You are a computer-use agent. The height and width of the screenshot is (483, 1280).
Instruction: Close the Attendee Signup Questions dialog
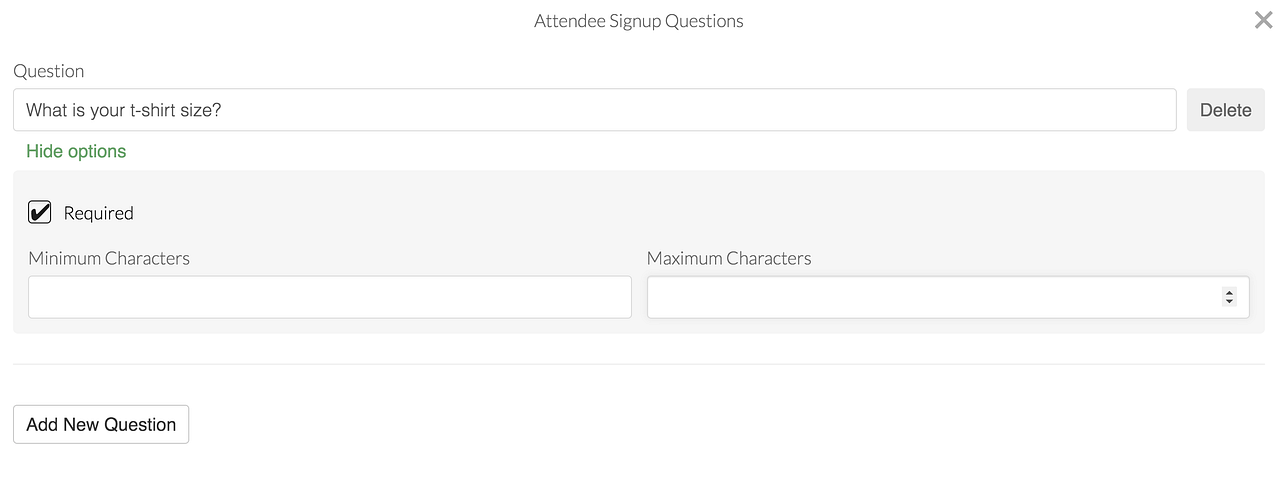1263,20
